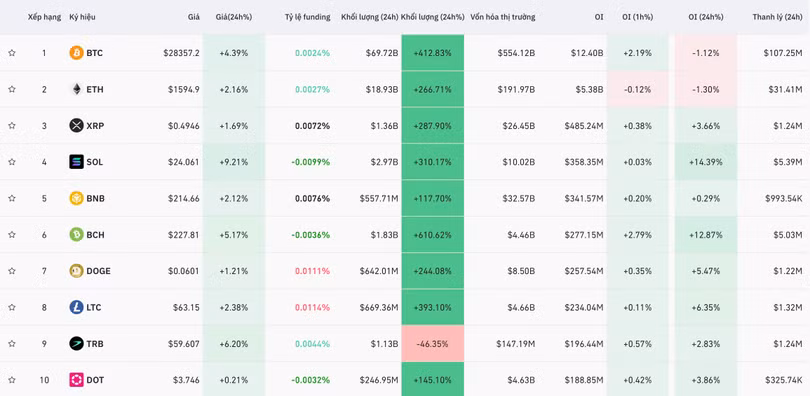This screenshot has width=810, height=396.
Task: Click the -0.12% ETH OI cell
Action: pyautogui.click(x=637, y=89)
